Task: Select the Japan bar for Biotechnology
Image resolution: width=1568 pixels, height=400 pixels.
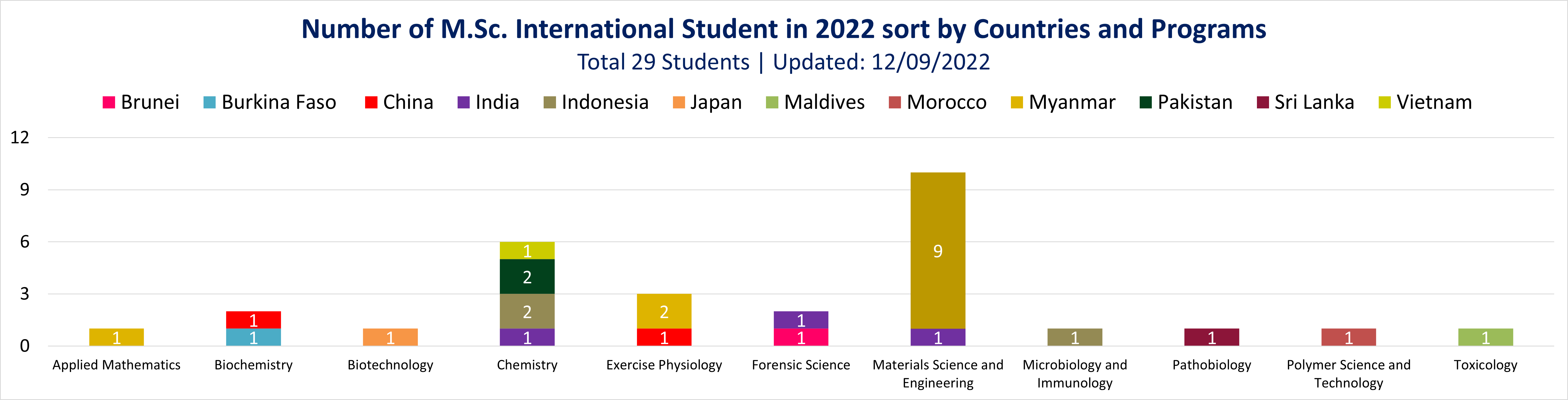Action: click(x=390, y=337)
